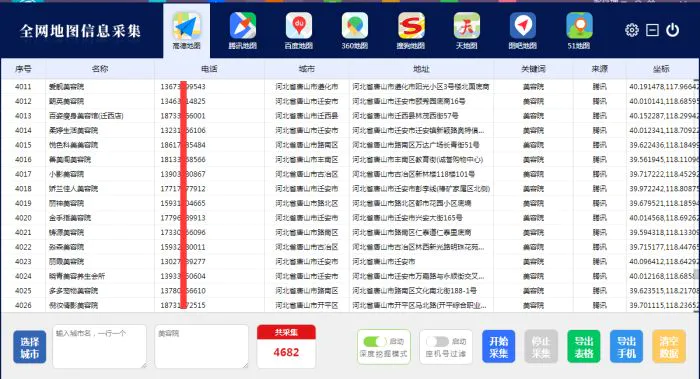Viewport: 700px width, 379px height.
Task: Select the 51地图 map icon
Action: [579, 26]
